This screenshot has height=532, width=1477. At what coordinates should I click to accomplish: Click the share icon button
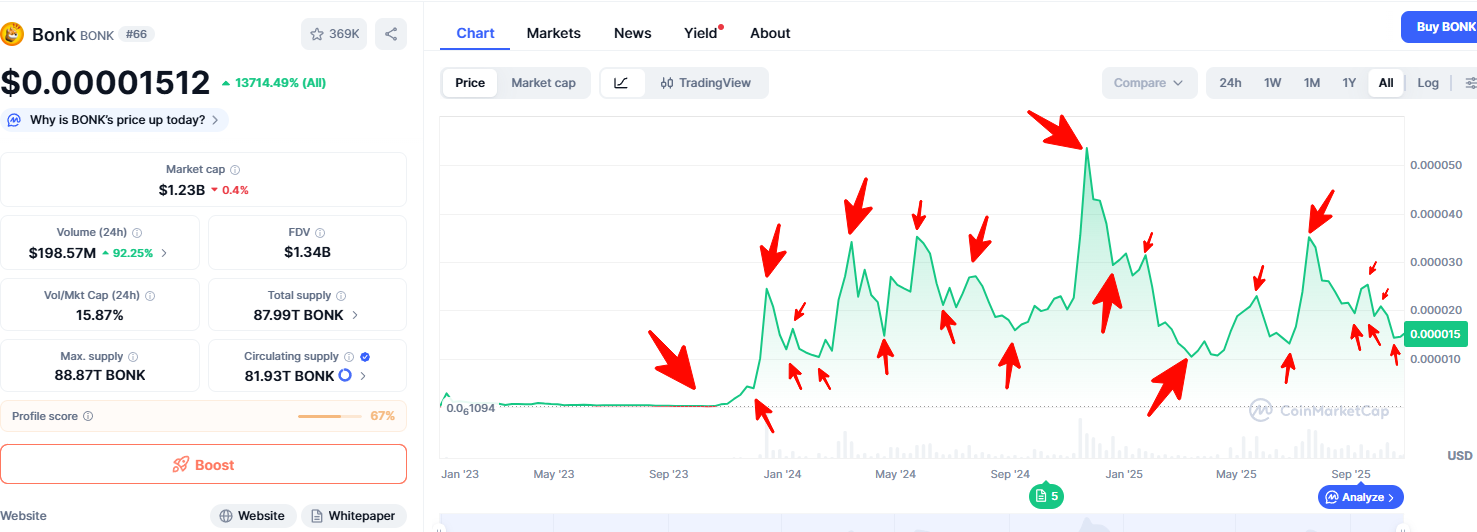pos(391,34)
